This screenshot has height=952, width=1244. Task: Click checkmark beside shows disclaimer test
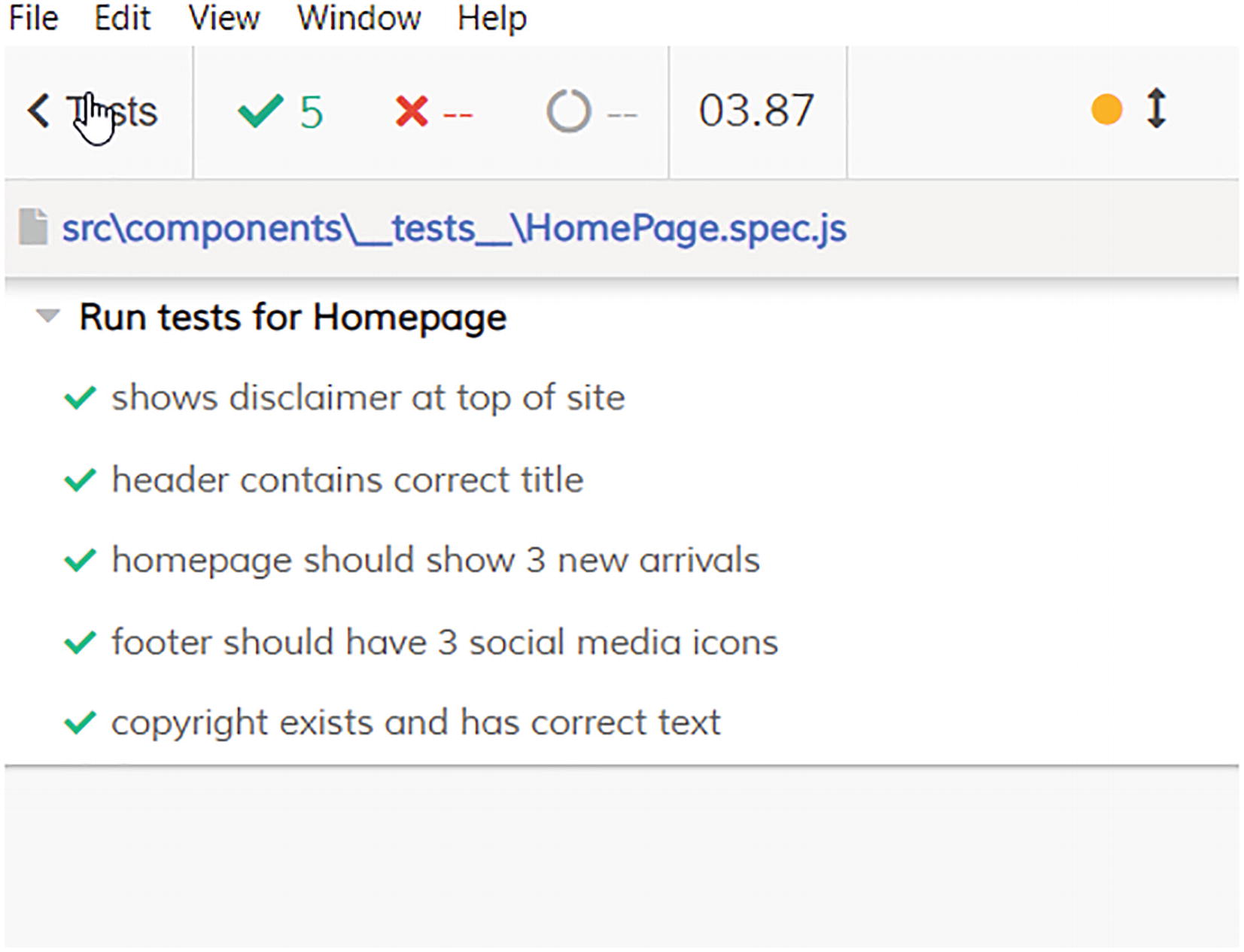[x=80, y=397]
